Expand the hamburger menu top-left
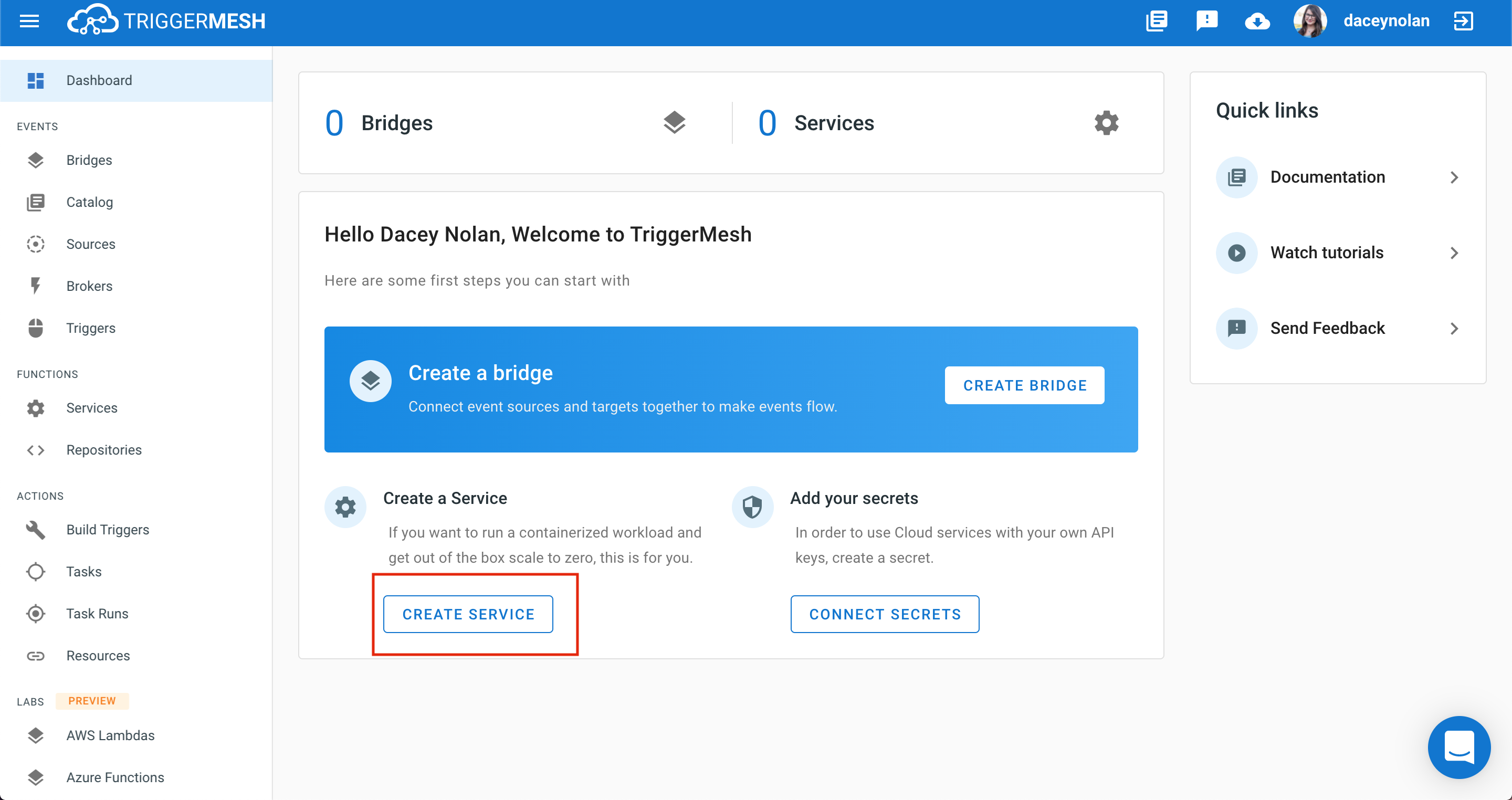 pos(29,20)
